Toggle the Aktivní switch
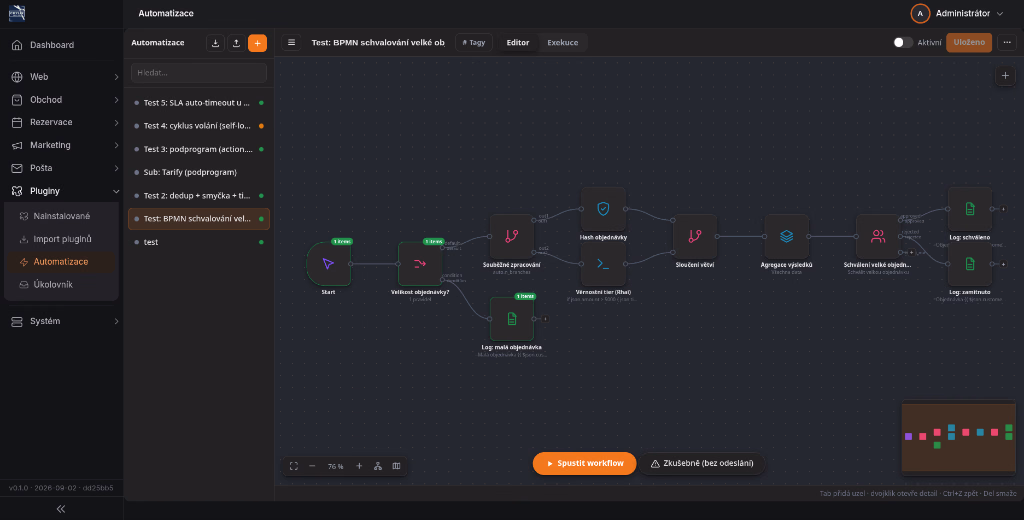Screen dimensions: 1024x520 tap(903, 42)
